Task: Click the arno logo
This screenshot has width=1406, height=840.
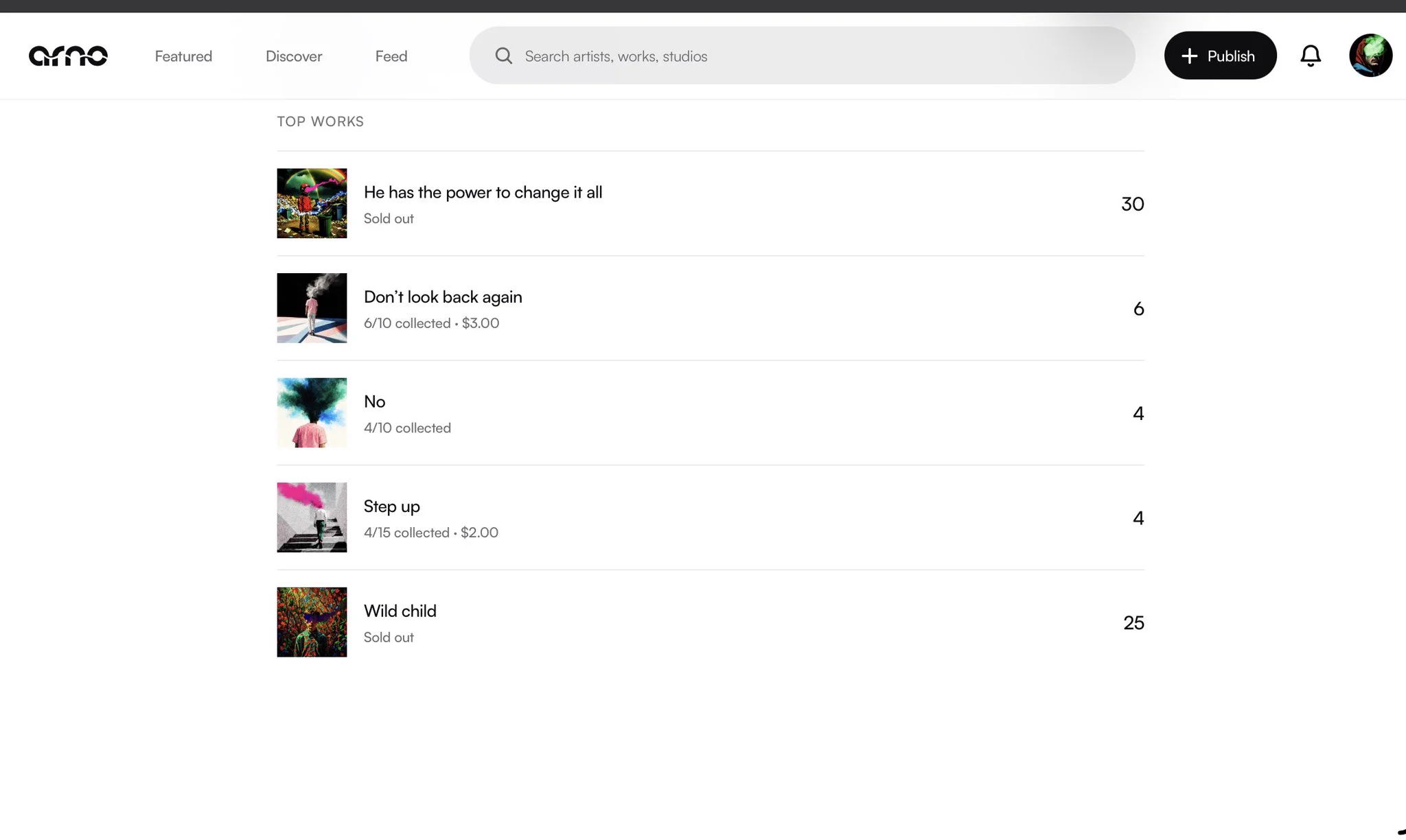Action: click(x=68, y=56)
